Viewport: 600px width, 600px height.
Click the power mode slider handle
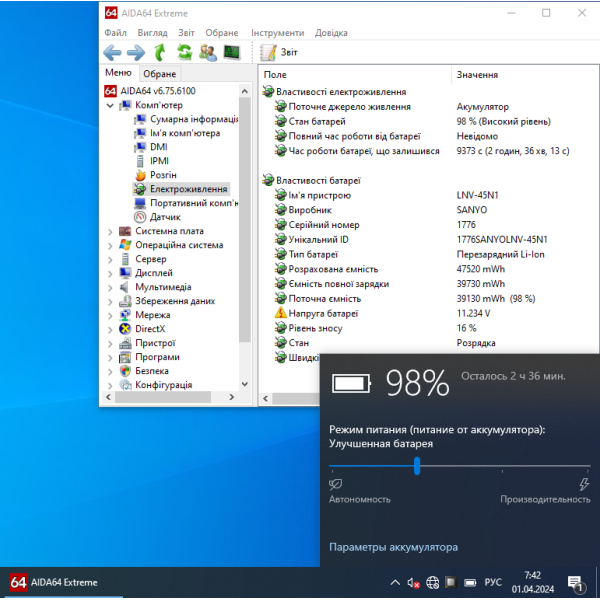[x=417, y=466]
